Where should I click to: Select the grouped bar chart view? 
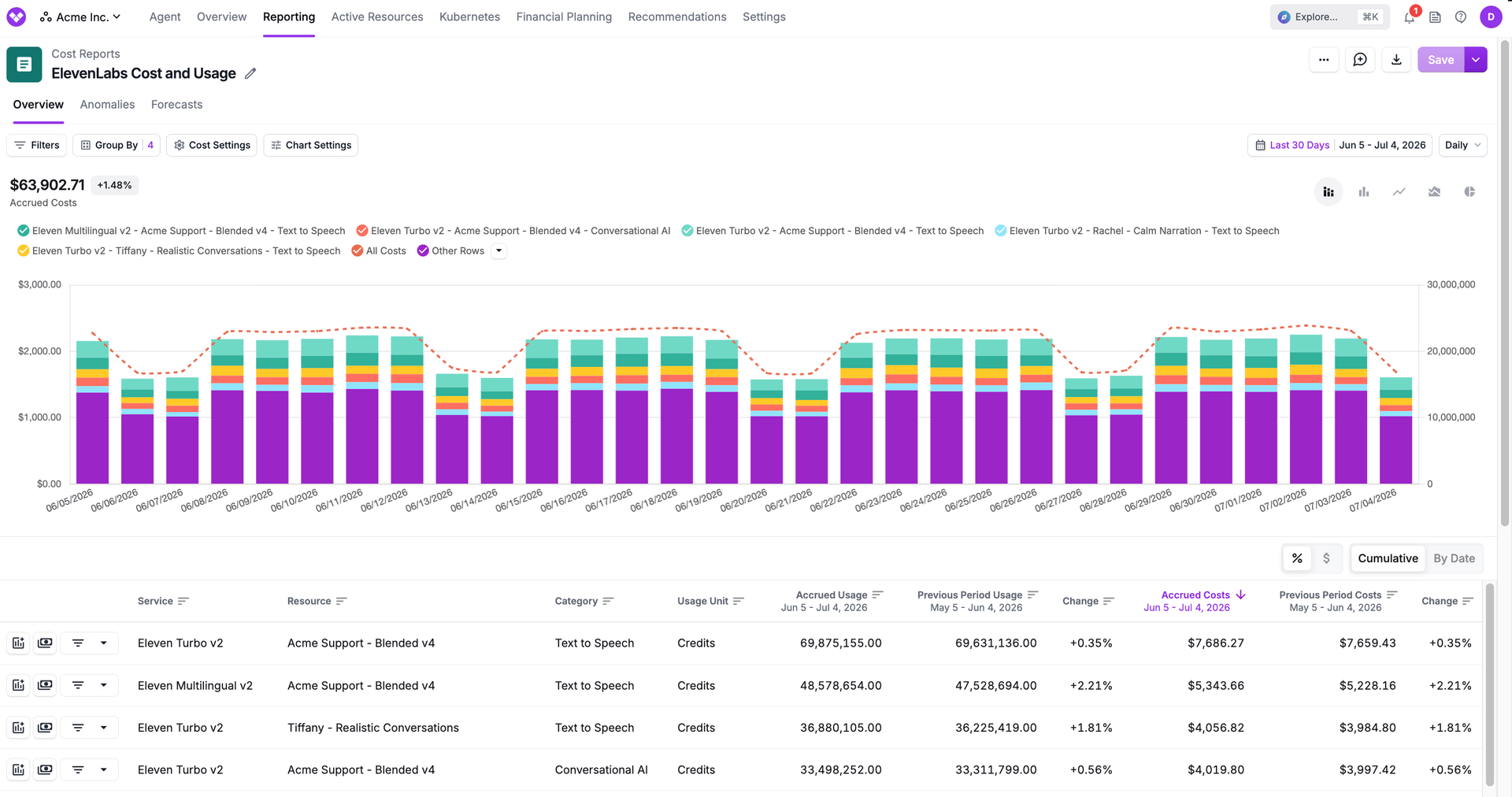[1364, 191]
